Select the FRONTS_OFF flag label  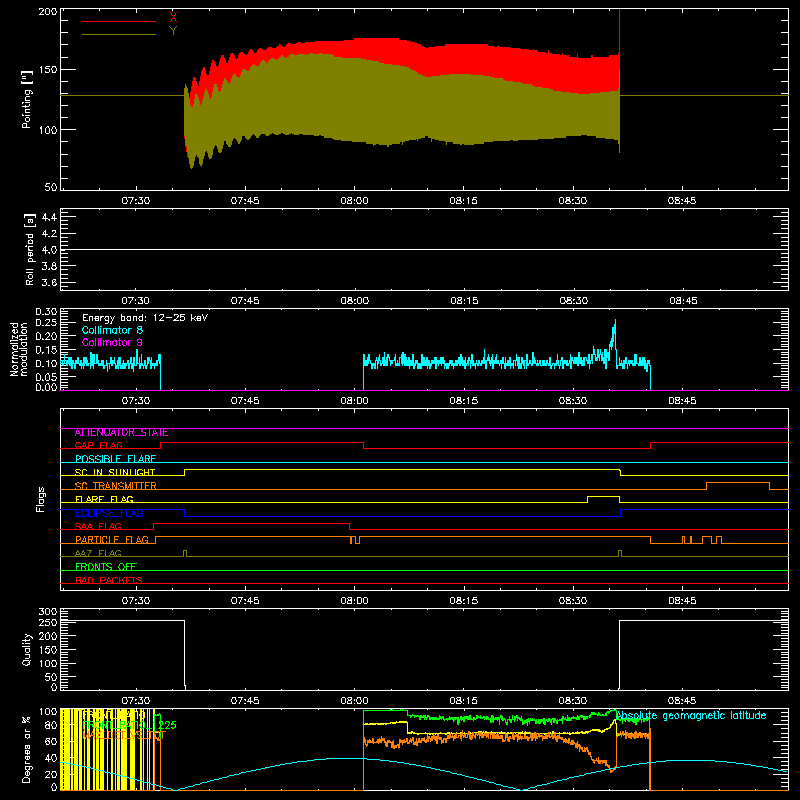tap(106, 567)
